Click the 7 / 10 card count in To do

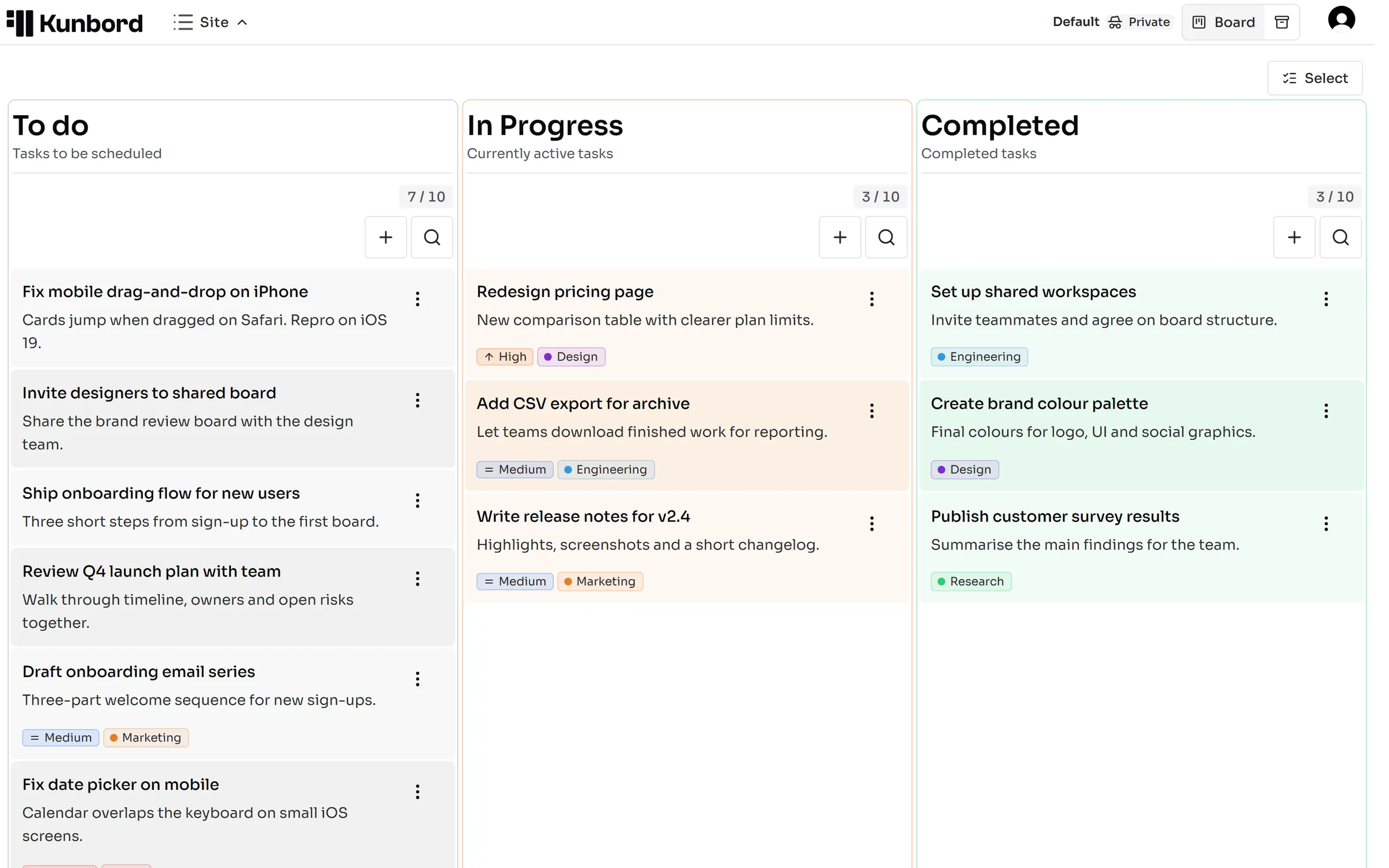click(426, 197)
